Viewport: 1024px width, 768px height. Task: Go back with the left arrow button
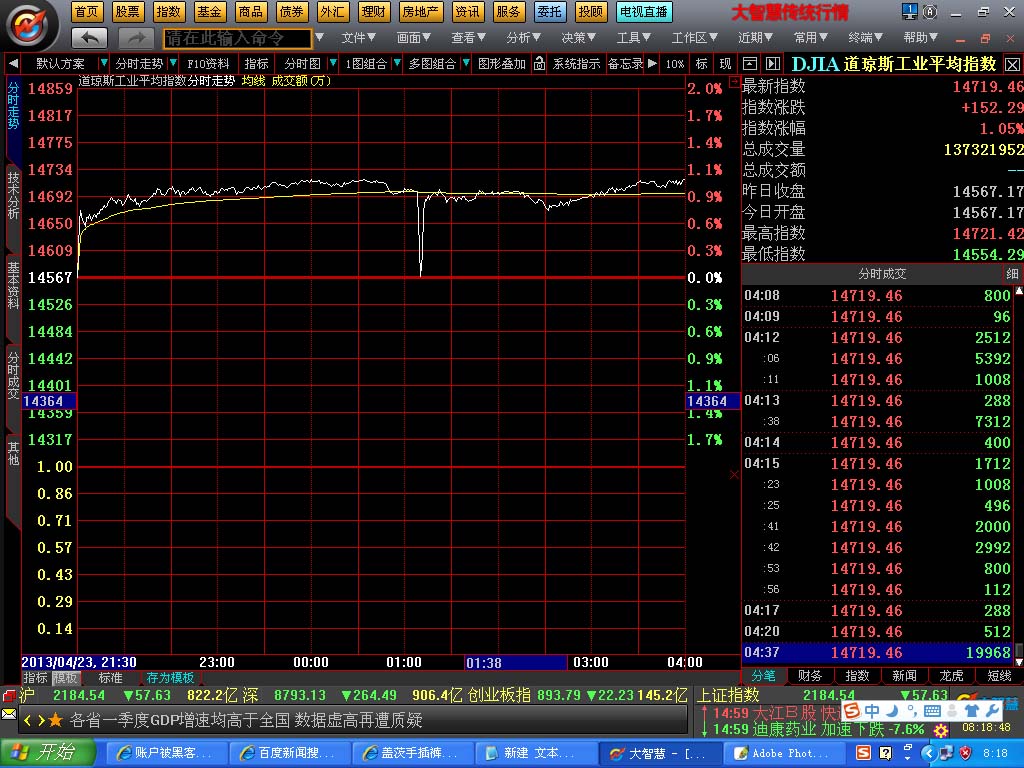pos(89,39)
